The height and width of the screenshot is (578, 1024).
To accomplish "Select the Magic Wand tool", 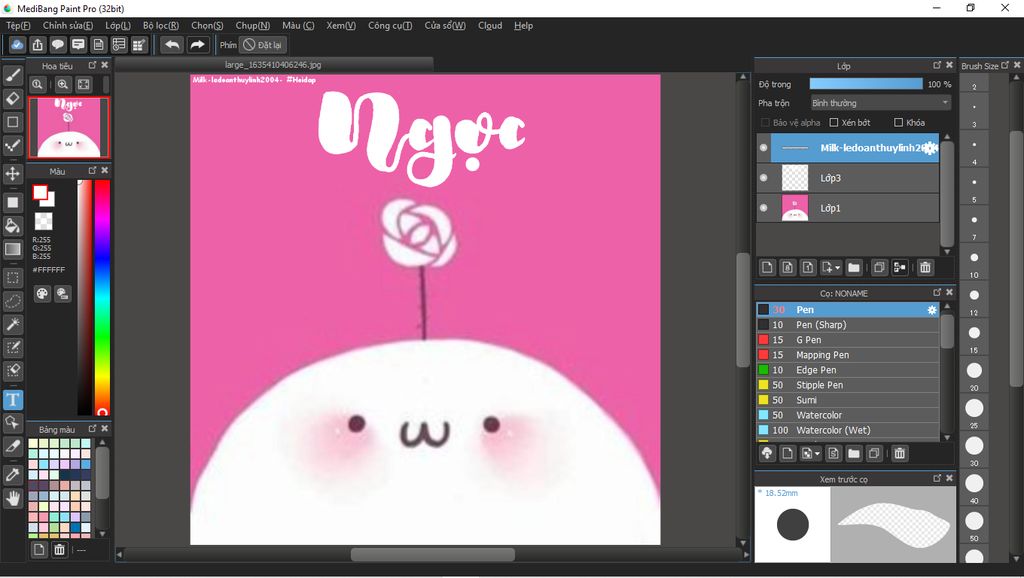I will click(12, 325).
